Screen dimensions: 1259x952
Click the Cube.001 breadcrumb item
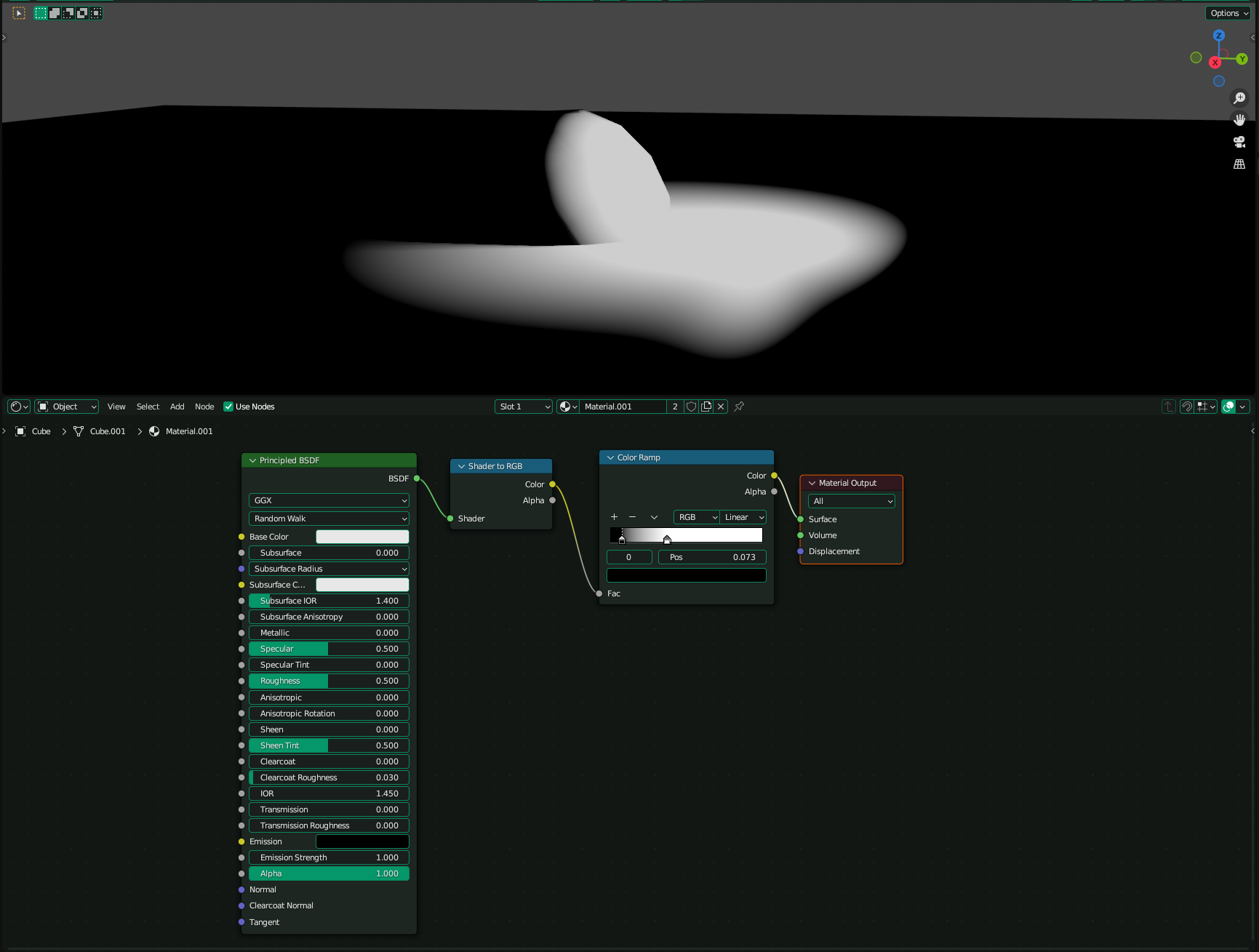[107, 431]
